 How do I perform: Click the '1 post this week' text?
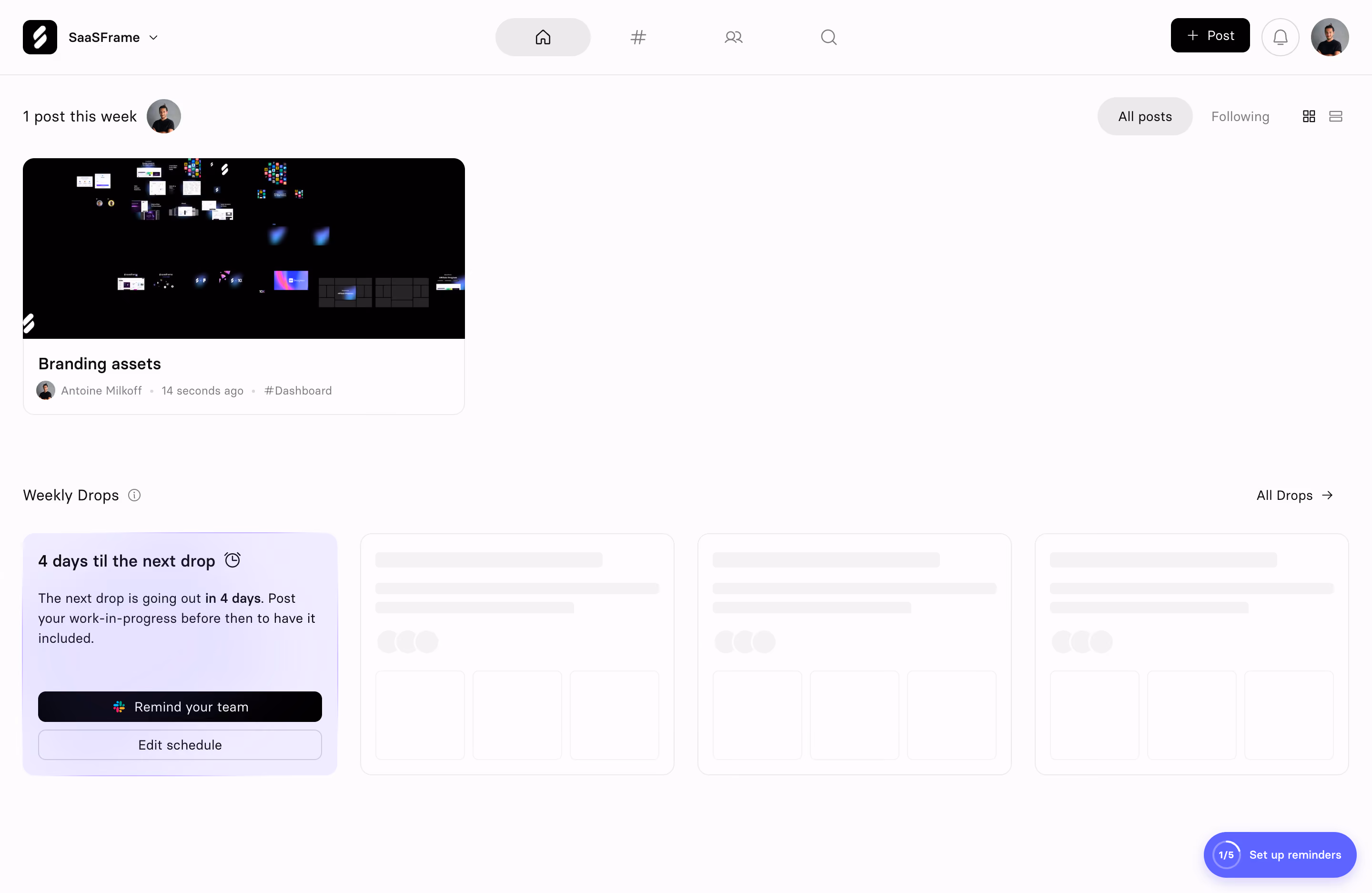click(80, 116)
